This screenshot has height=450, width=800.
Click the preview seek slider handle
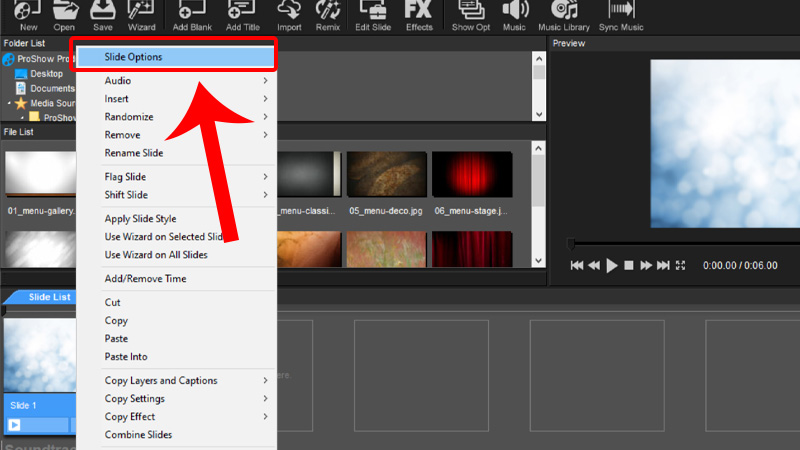click(571, 244)
